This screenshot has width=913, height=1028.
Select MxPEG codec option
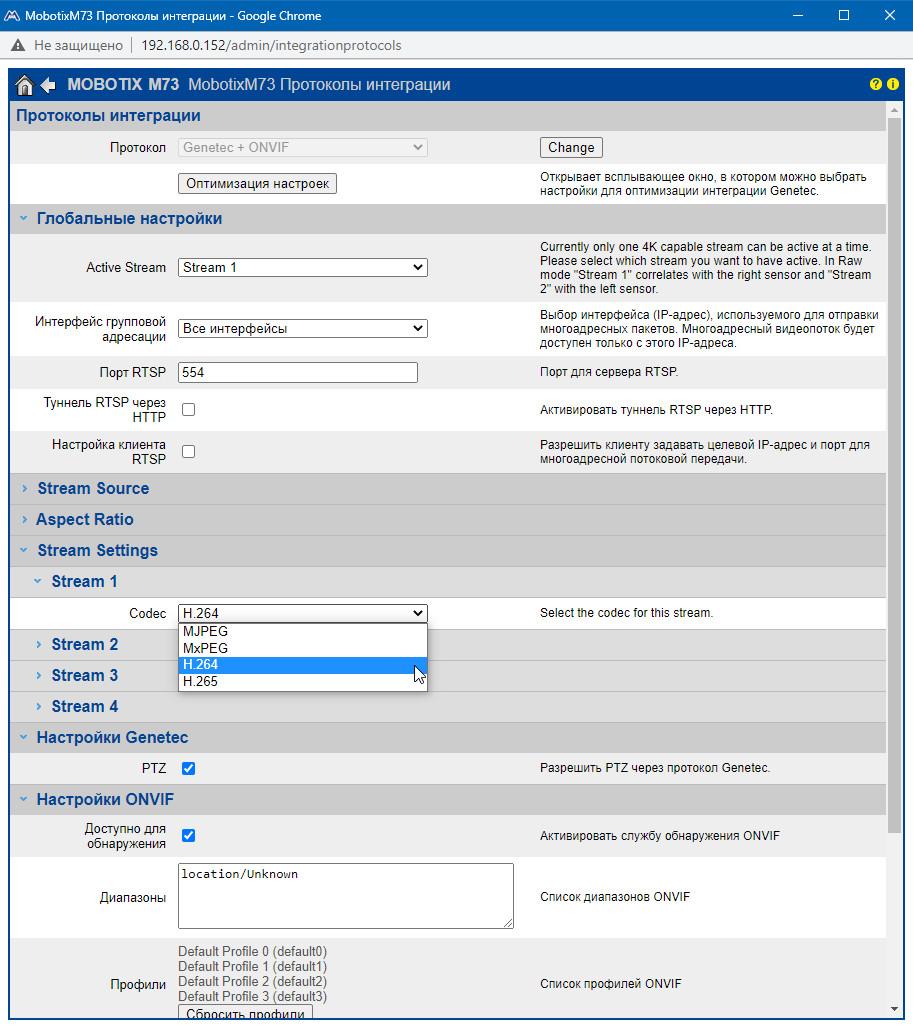(303, 648)
